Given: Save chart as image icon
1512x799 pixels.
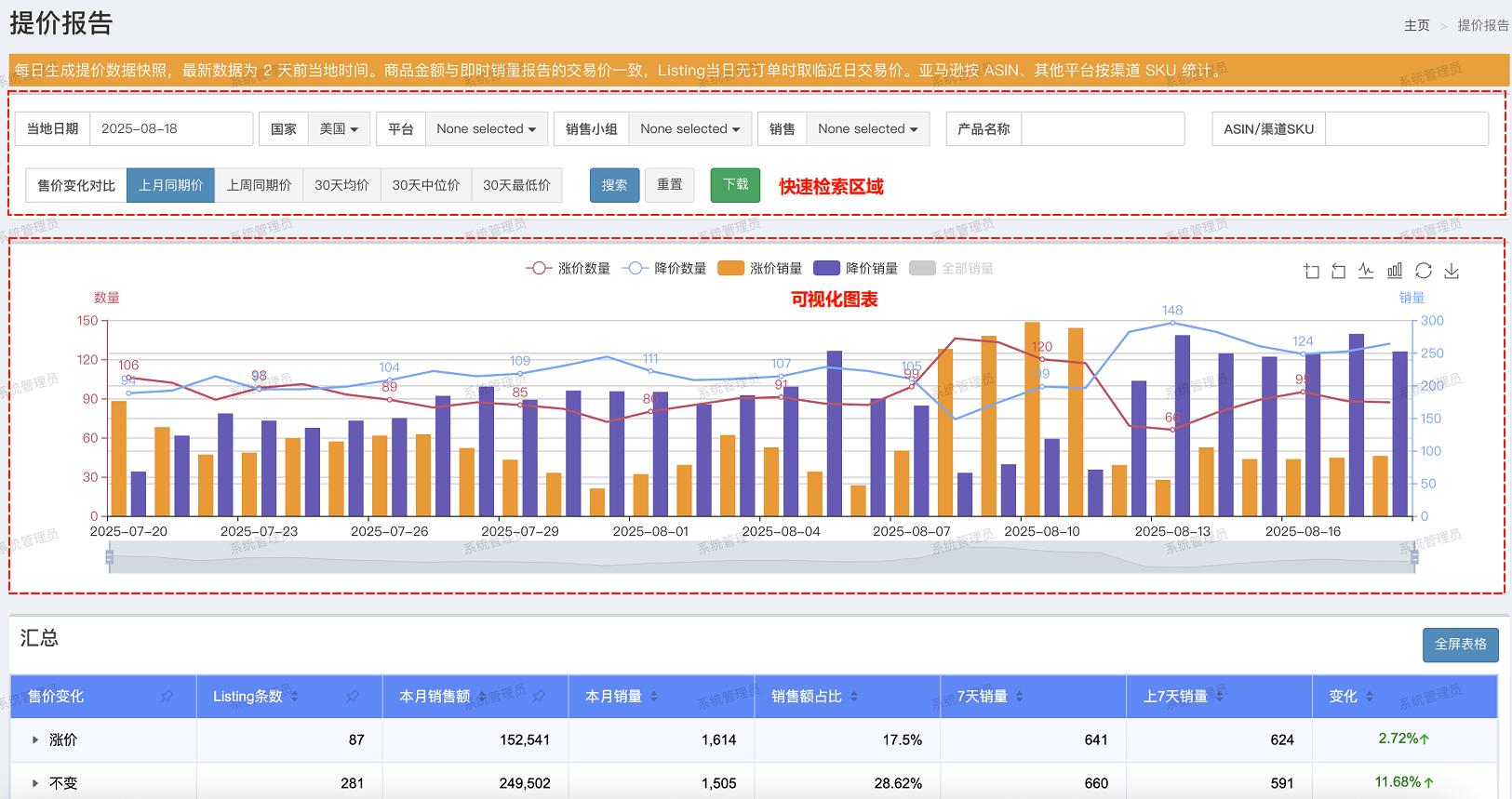Looking at the screenshot, I should click(x=1452, y=271).
